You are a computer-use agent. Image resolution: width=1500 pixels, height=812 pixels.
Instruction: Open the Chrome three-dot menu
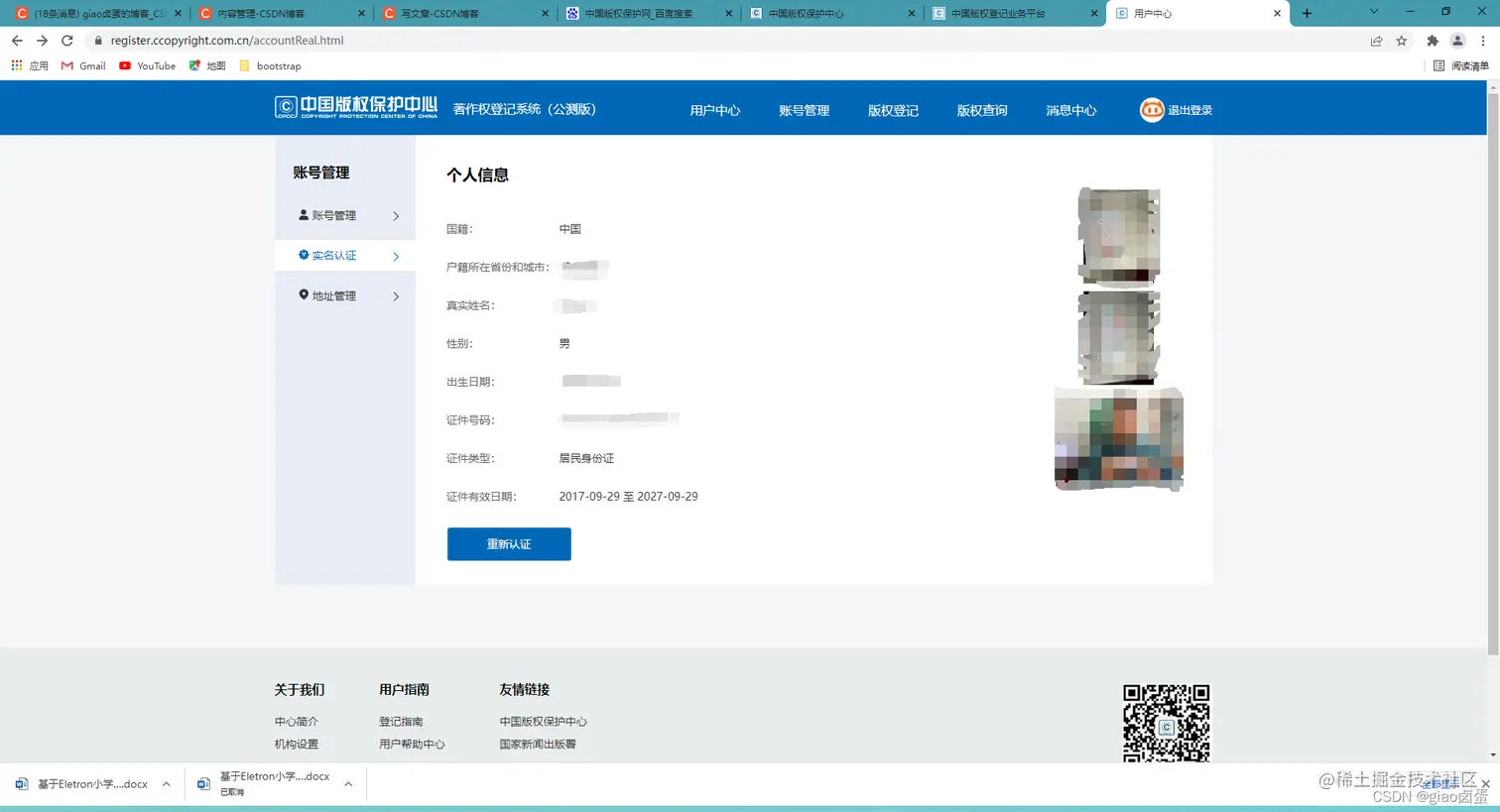[x=1482, y=42]
